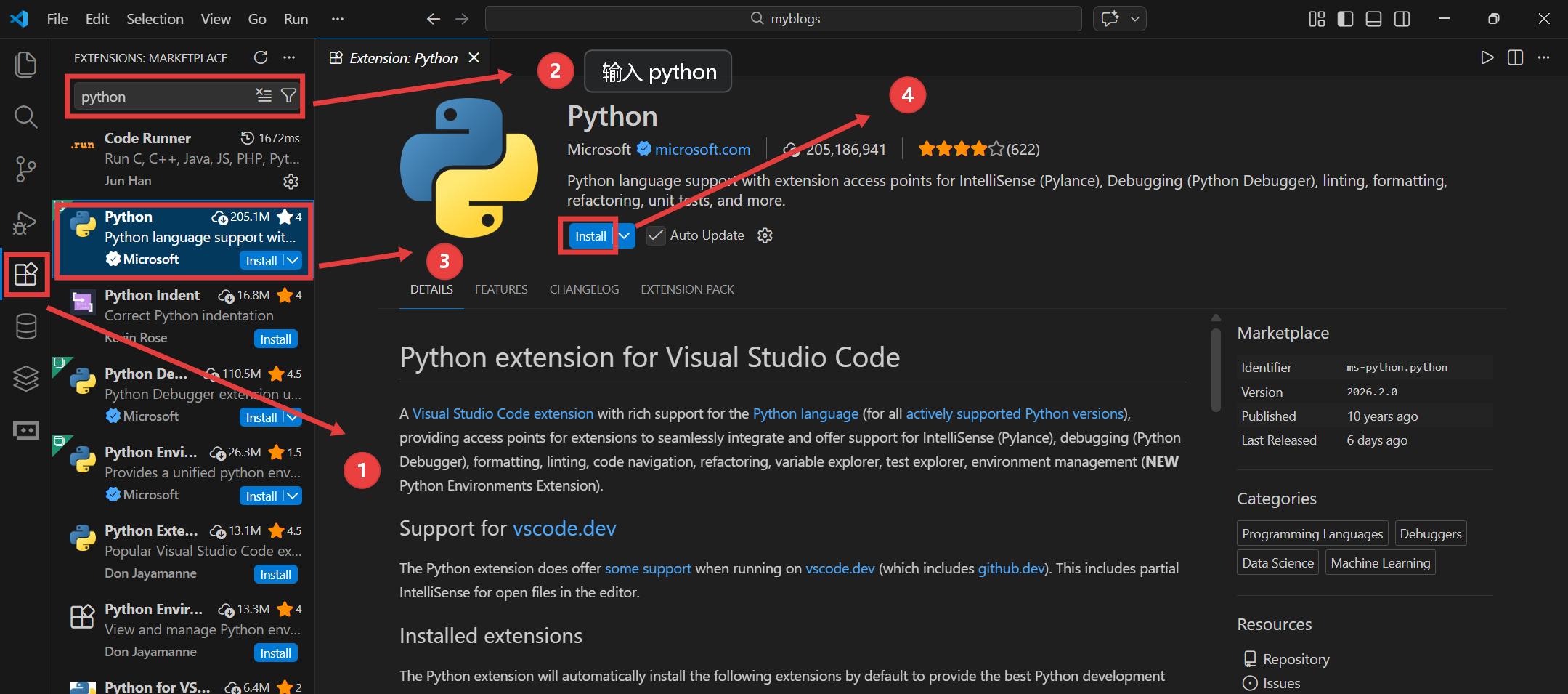Open the Source Control view
This screenshot has width=1568, height=694.
tap(26, 169)
